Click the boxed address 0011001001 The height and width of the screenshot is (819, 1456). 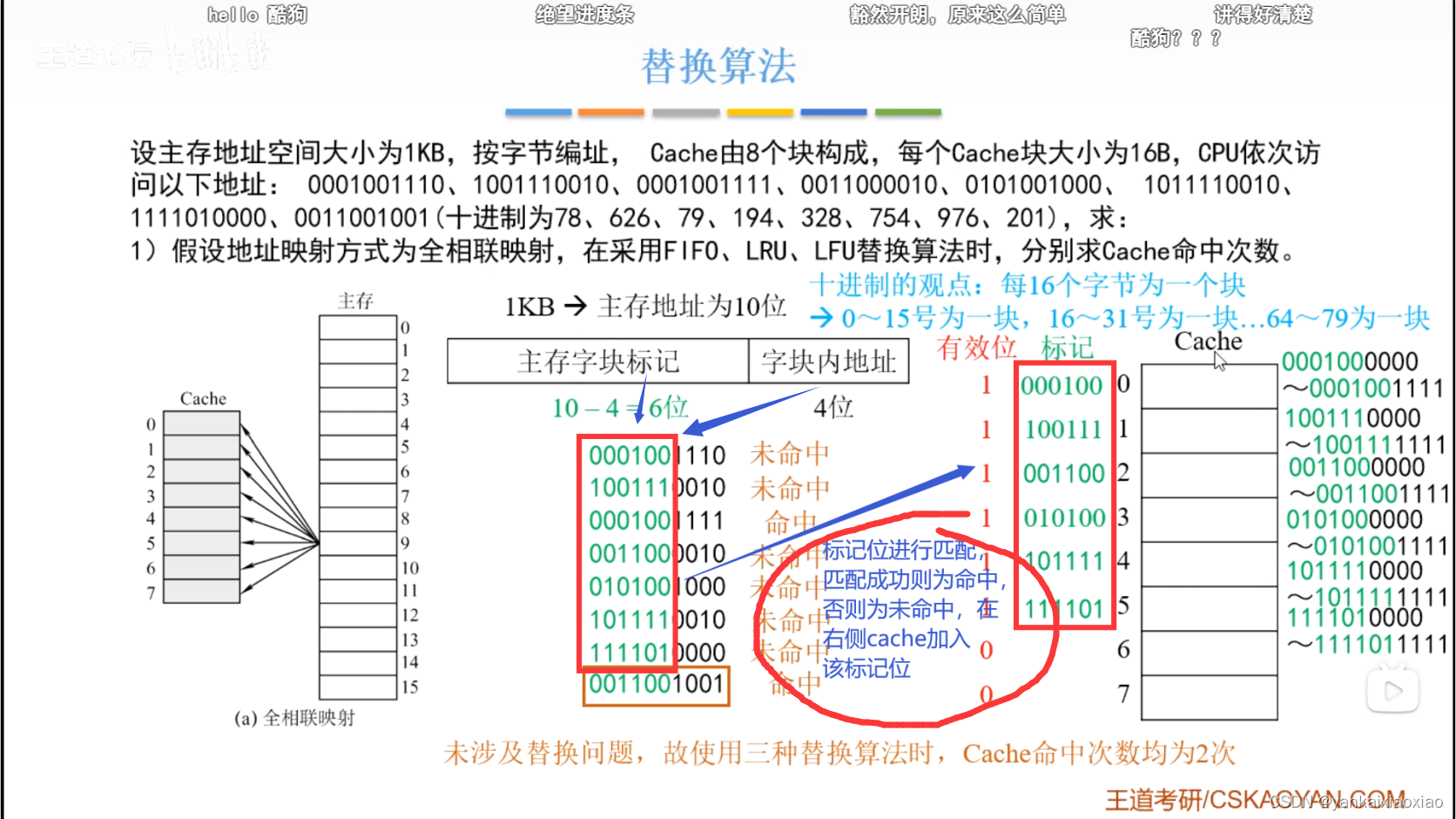(656, 685)
